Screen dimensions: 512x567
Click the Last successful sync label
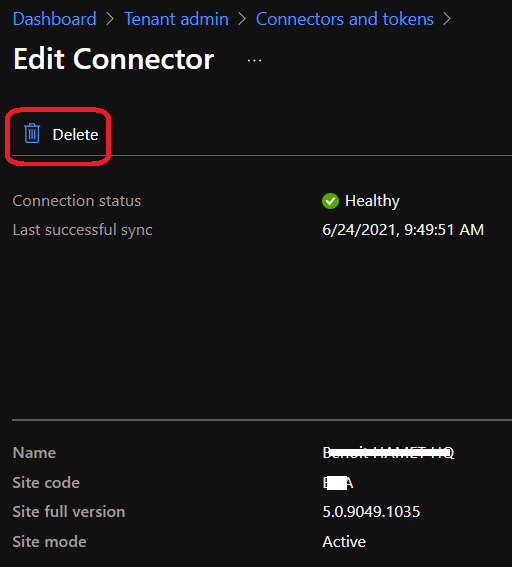coord(82,230)
